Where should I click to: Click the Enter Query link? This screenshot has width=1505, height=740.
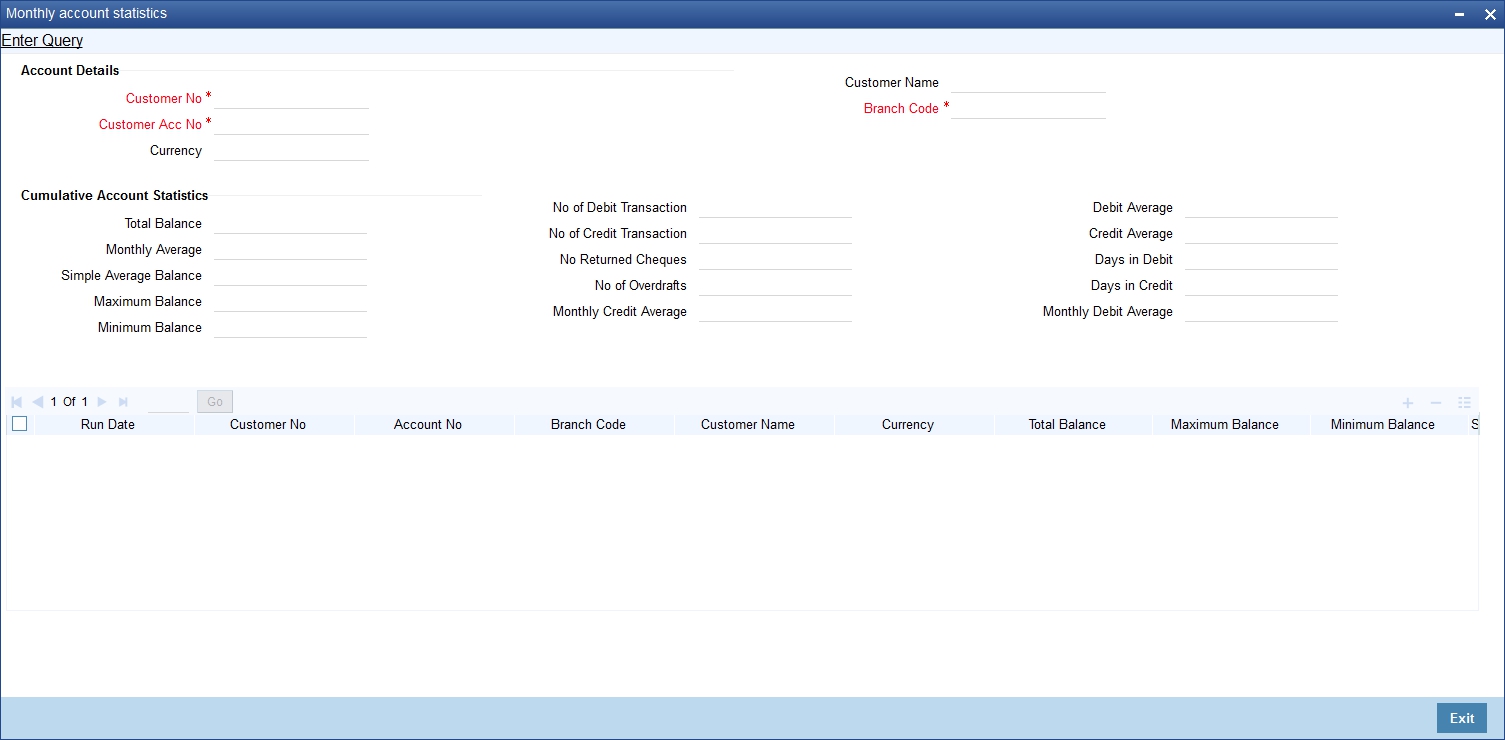[x=42, y=41]
